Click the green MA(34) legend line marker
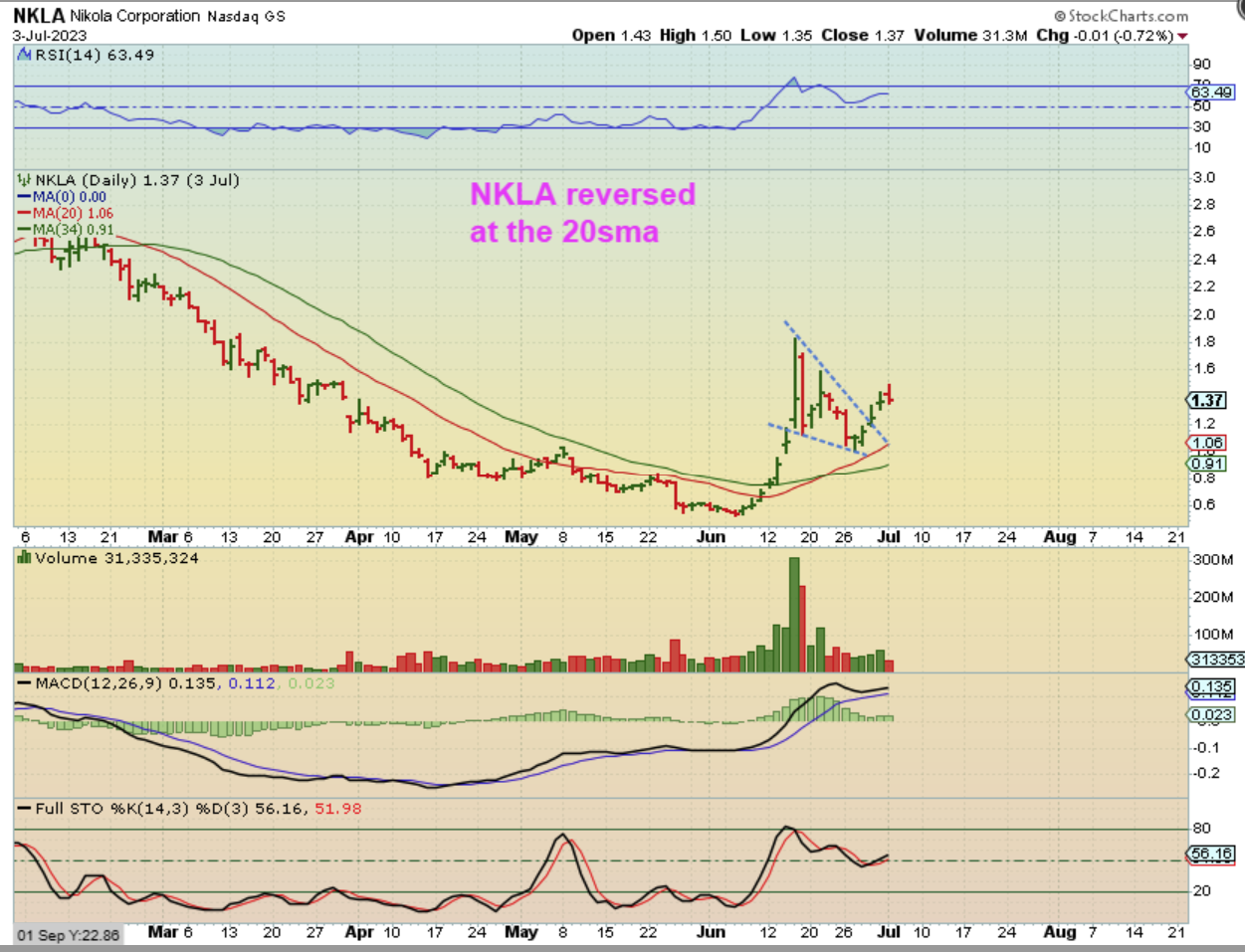 25,229
